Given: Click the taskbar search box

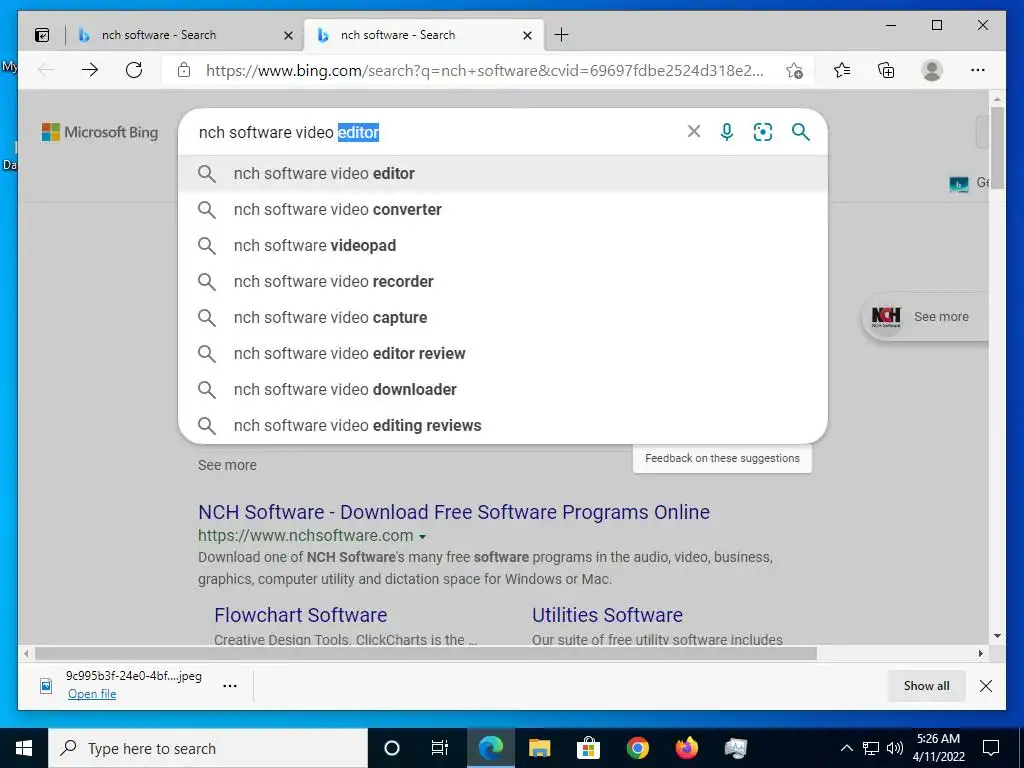Looking at the screenshot, I should coord(208,748).
